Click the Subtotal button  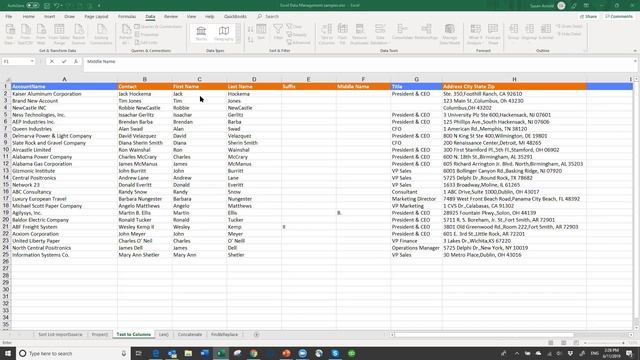(546, 32)
